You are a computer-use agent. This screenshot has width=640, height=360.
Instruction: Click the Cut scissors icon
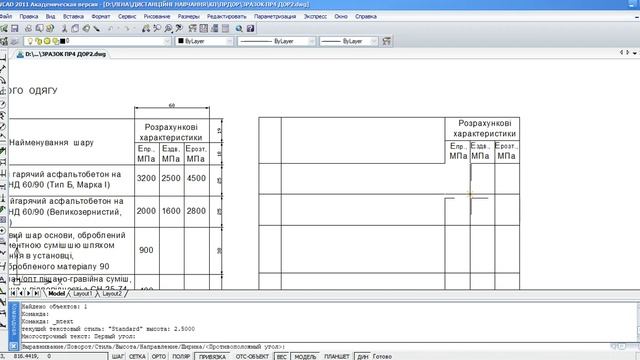click(64, 29)
